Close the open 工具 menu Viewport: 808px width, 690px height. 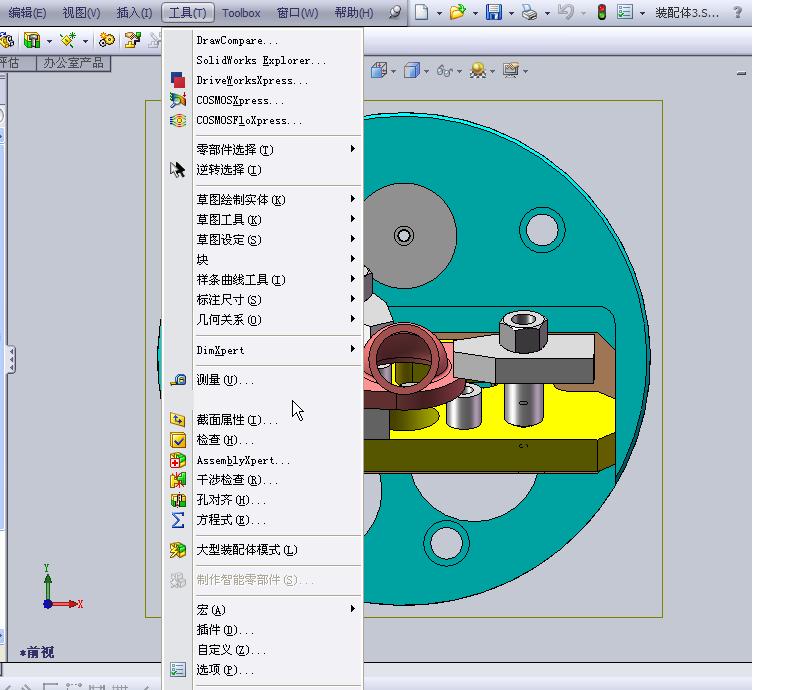[x=188, y=13]
